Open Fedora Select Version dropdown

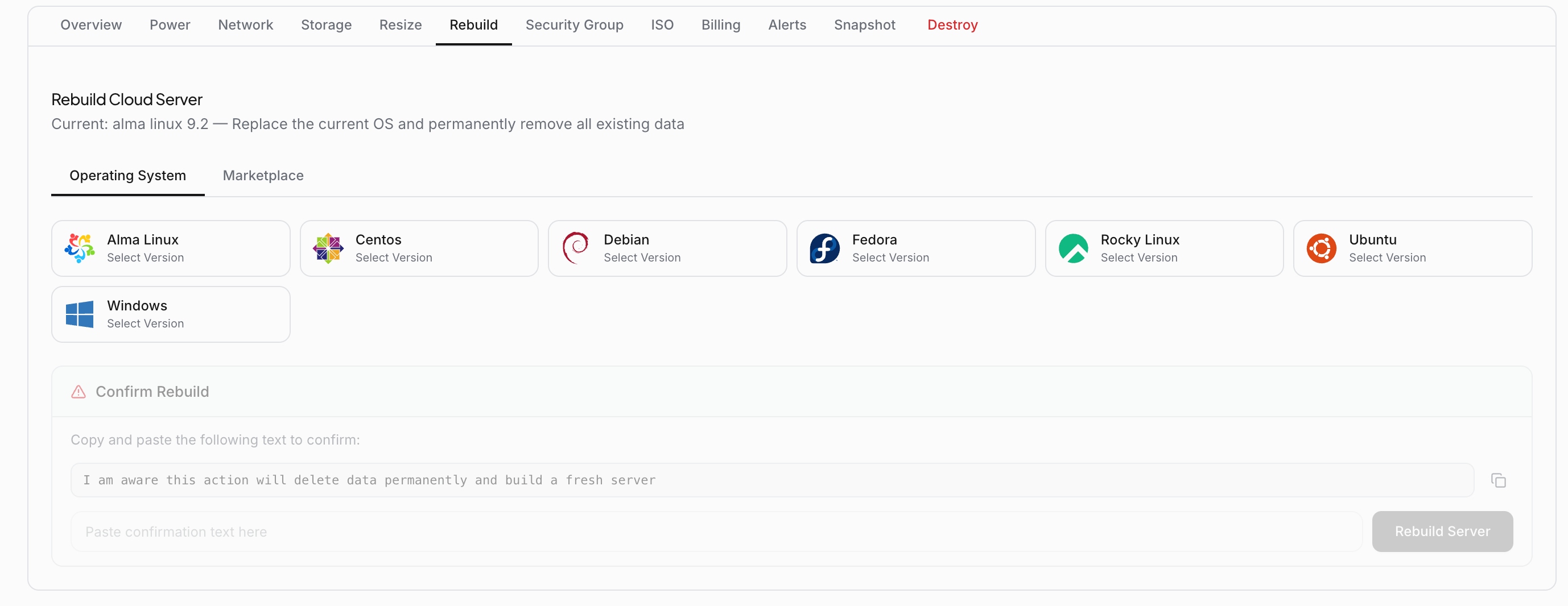(x=916, y=248)
